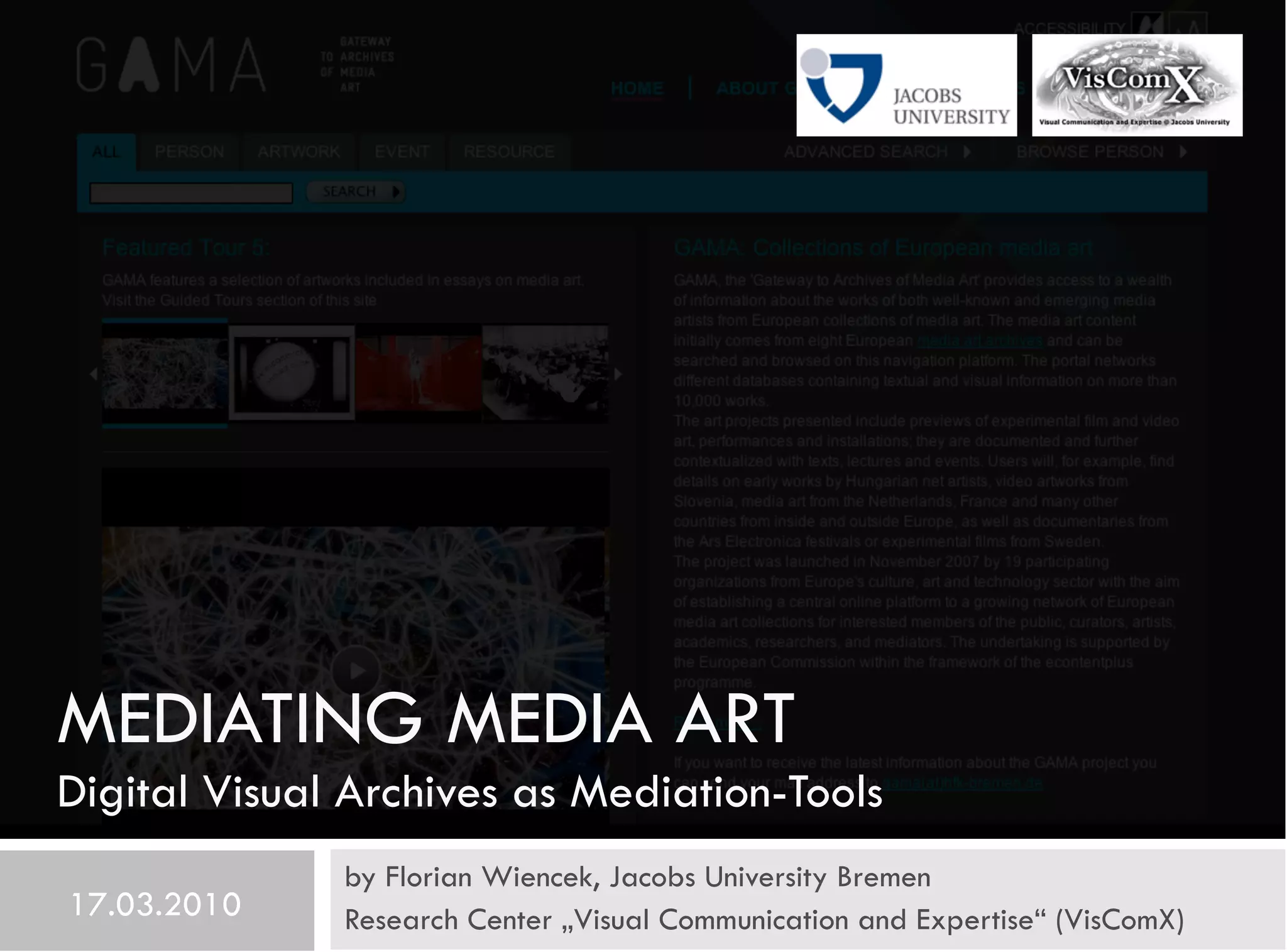Select the round disc artwork thumbnail

[292, 373]
